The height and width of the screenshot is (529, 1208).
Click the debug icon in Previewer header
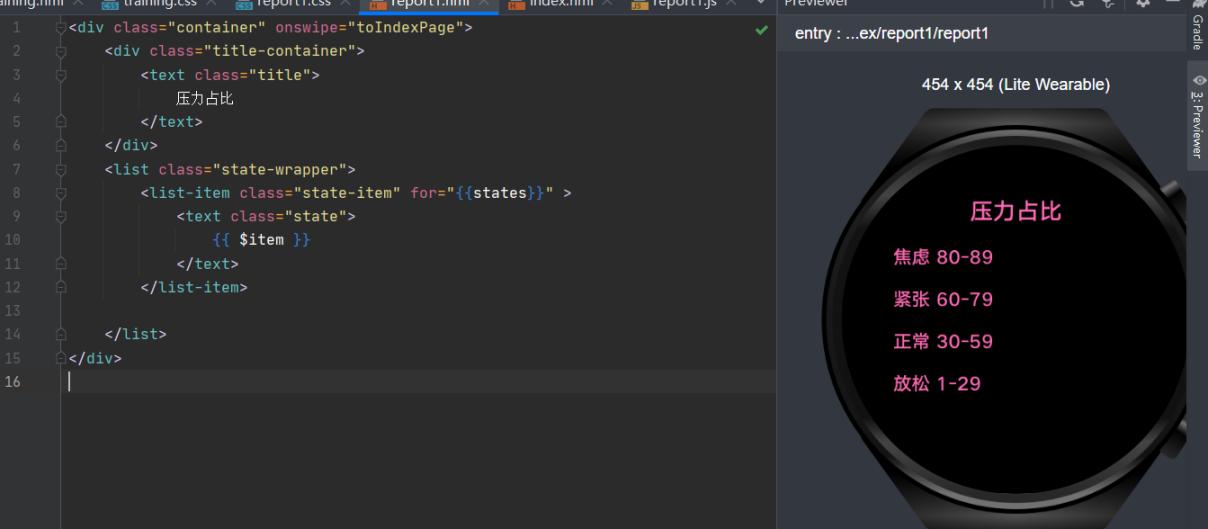click(1109, 4)
